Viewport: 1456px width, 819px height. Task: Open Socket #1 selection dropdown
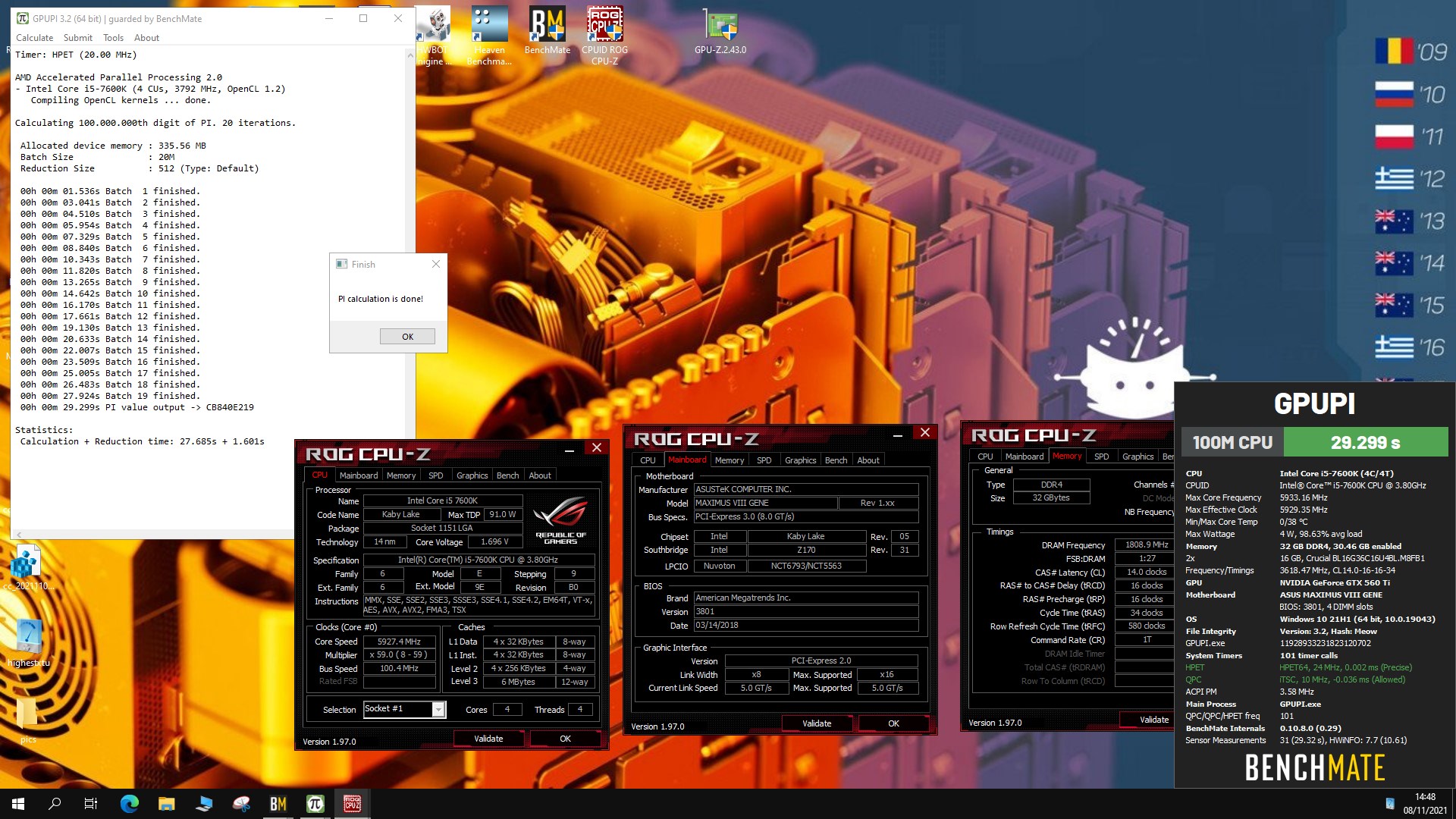(x=438, y=709)
